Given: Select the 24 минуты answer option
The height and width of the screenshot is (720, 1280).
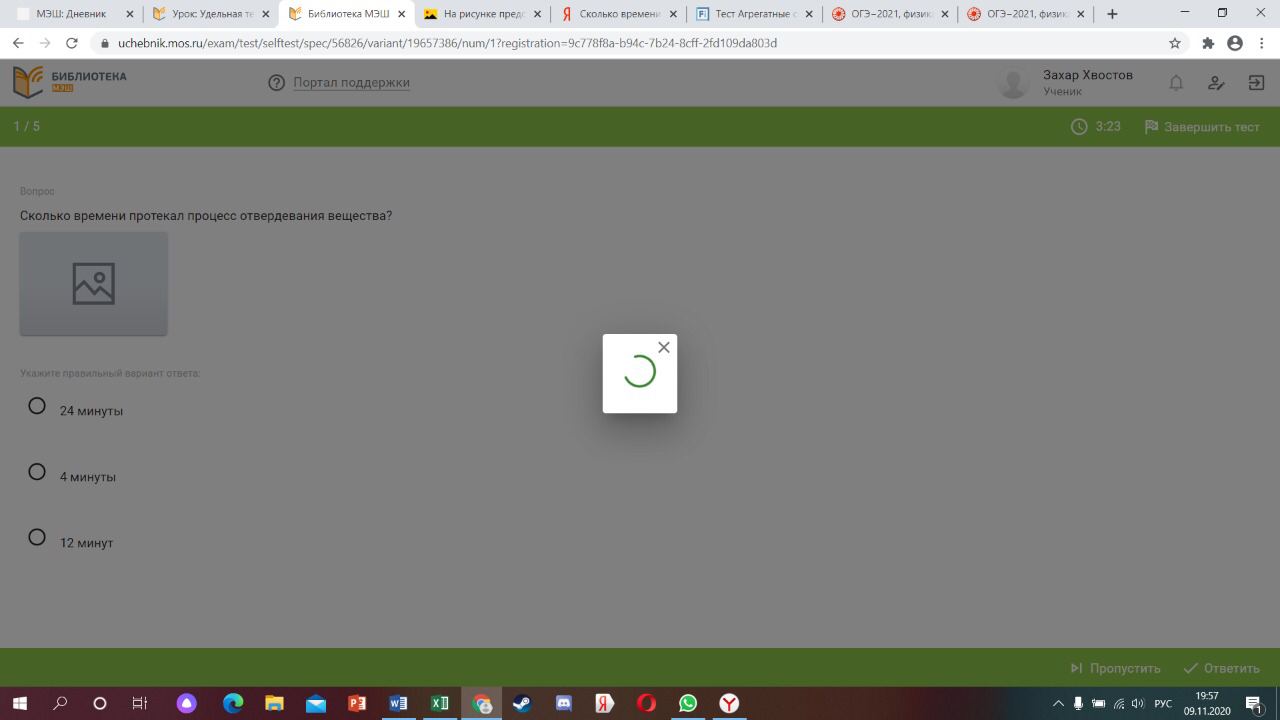Looking at the screenshot, I should pyautogui.click(x=37, y=406).
